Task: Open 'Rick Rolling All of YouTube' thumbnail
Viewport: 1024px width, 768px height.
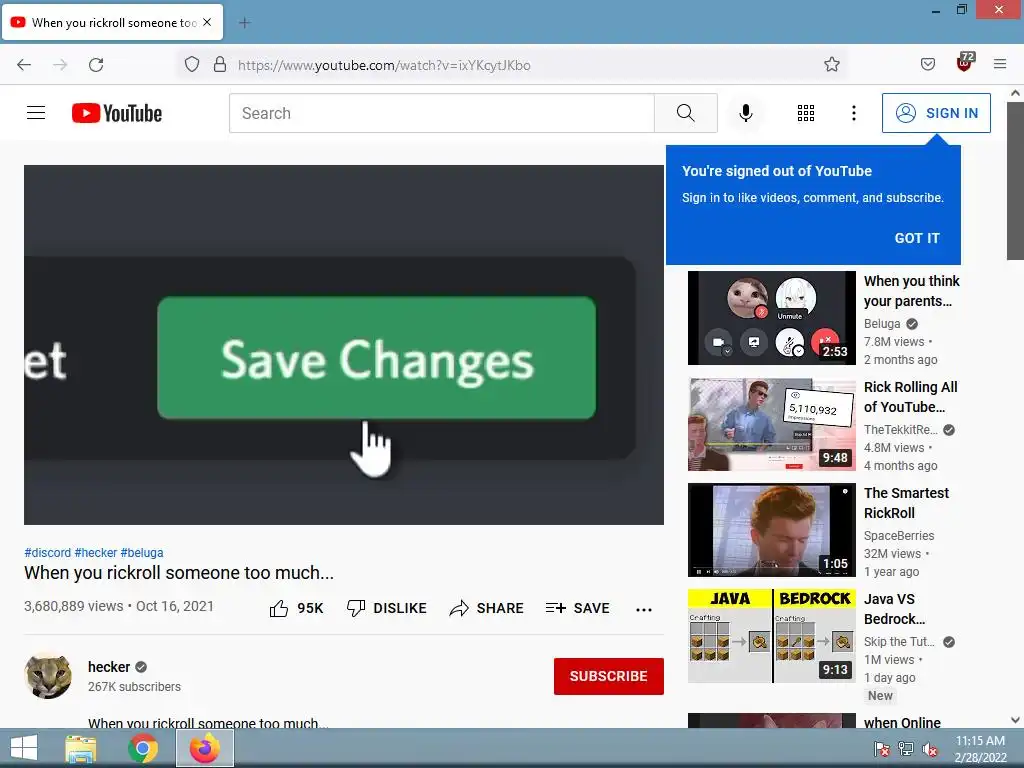Action: point(771,424)
